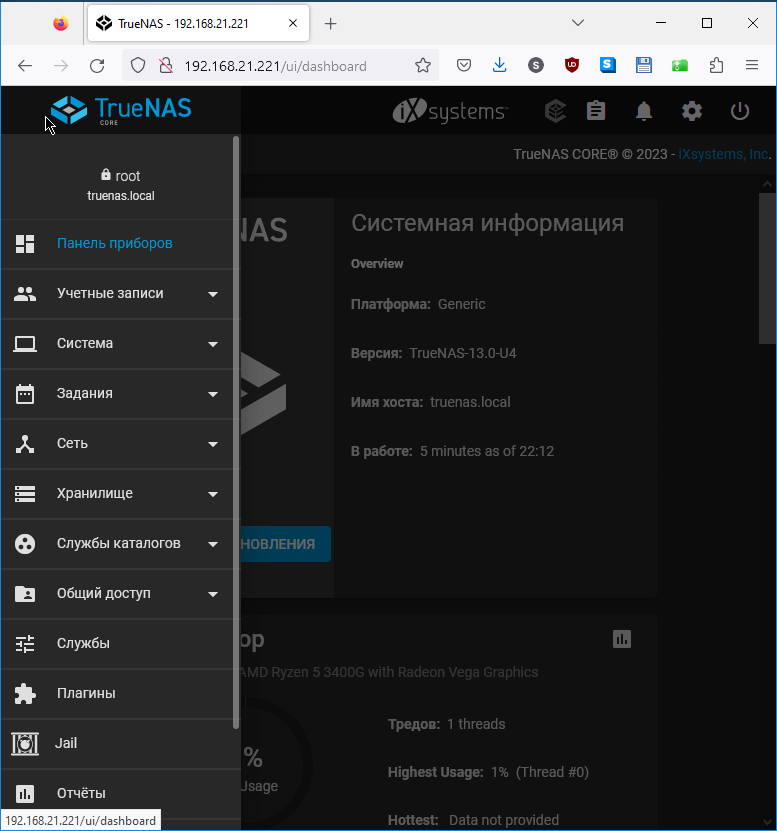This screenshot has width=777, height=831.
Task: Open the task manager clipboard icon
Action: point(597,111)
